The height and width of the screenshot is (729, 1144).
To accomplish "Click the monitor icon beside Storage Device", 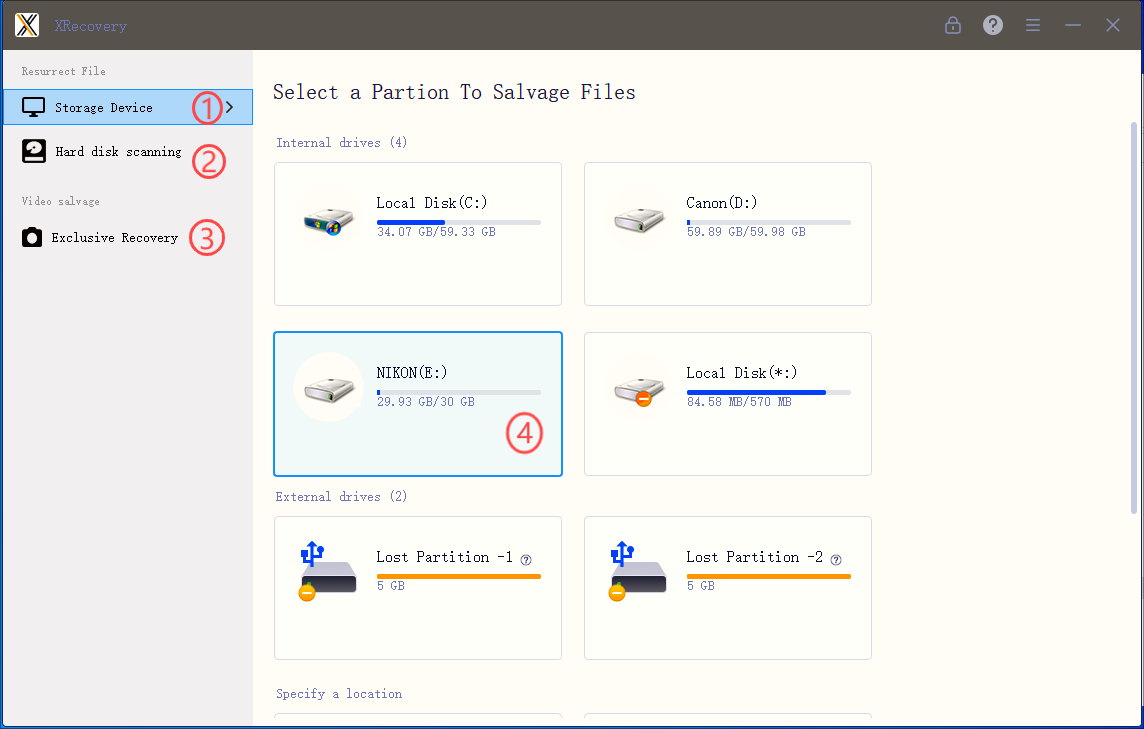I will coord(34,107).
